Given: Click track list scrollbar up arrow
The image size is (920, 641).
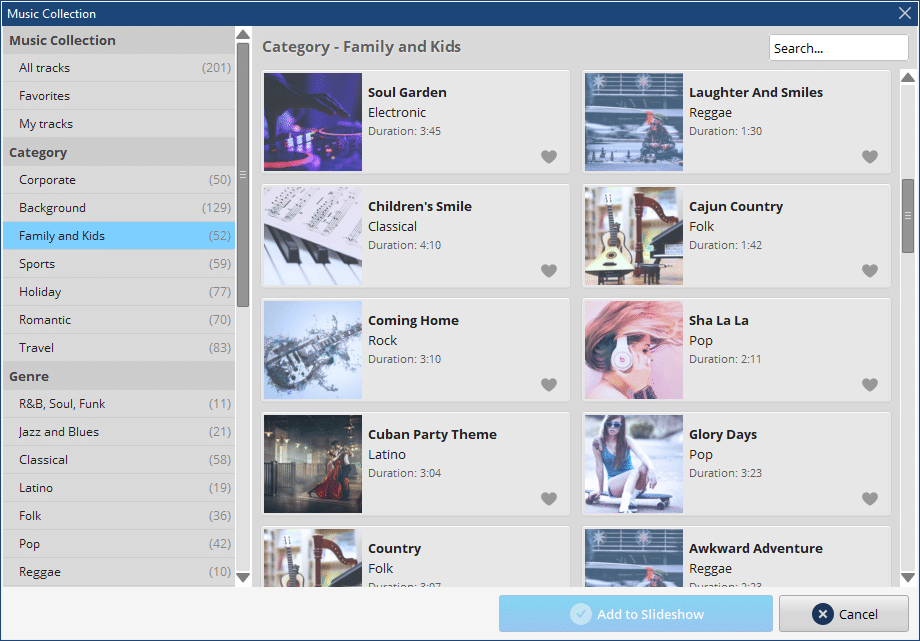Looking at the screenshot, I should point(908,77).
